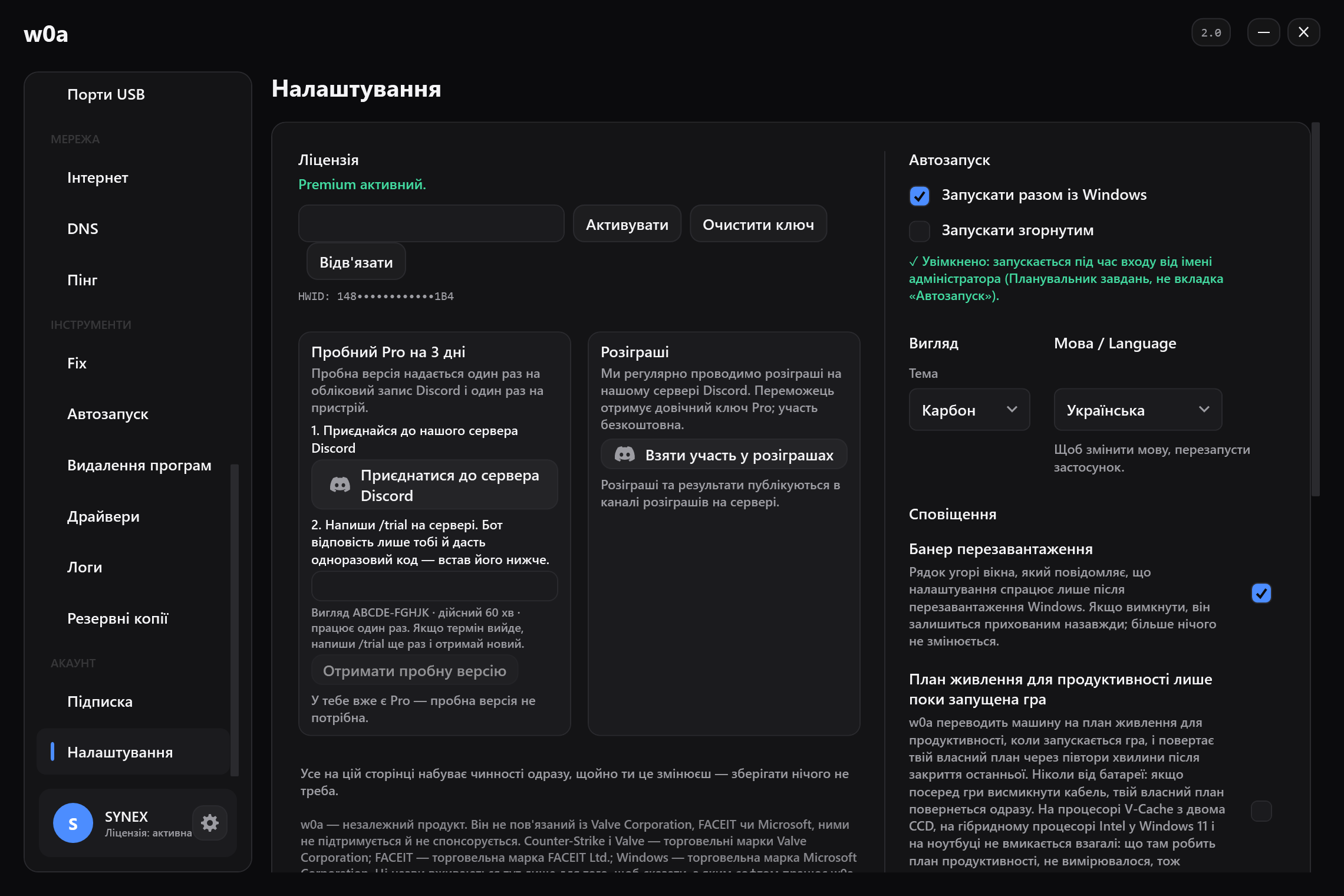This screenshot has height=896, width=1344.
Task: Click the Discord icon in join server button
Action: (340, 485)
